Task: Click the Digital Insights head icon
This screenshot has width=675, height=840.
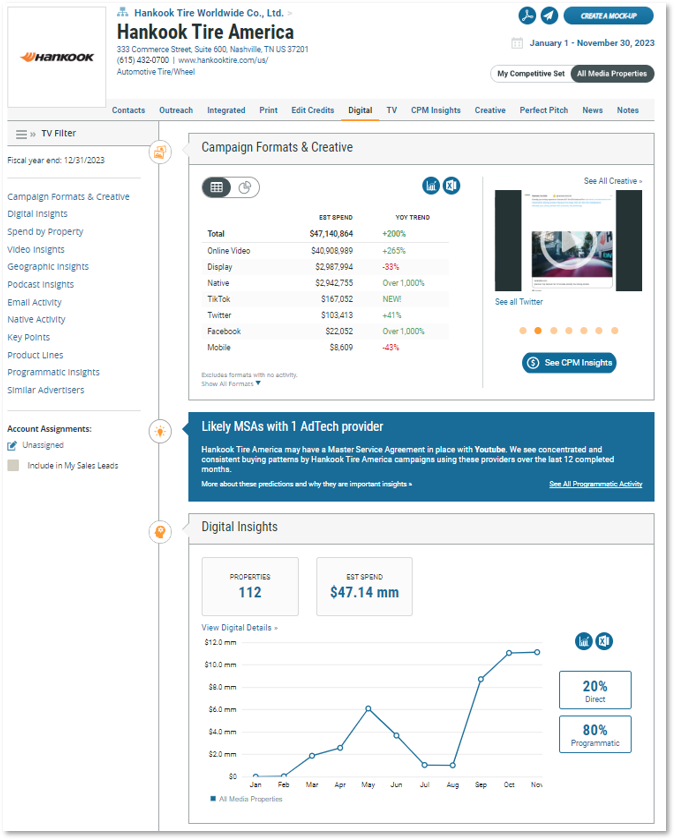Action: 160,532
